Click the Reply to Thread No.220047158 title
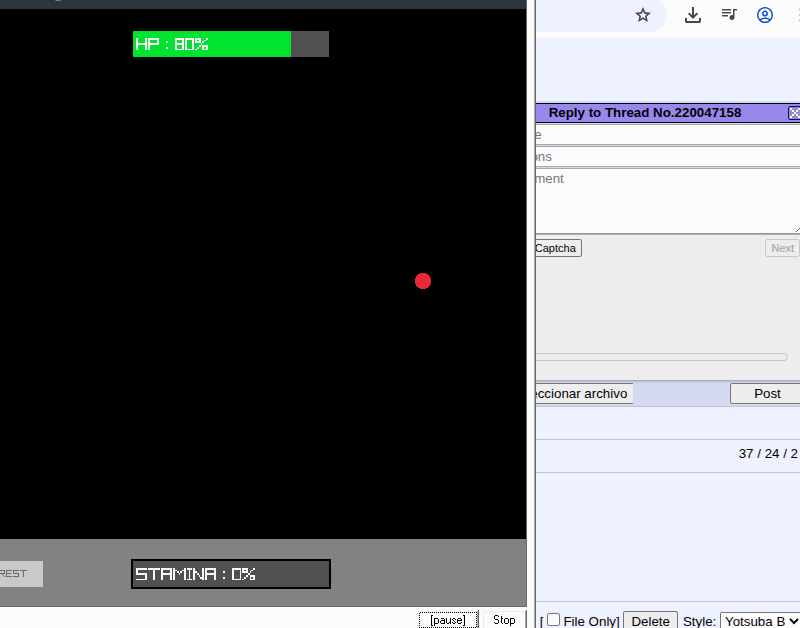The image size is (800, 628). click(644, 113)
